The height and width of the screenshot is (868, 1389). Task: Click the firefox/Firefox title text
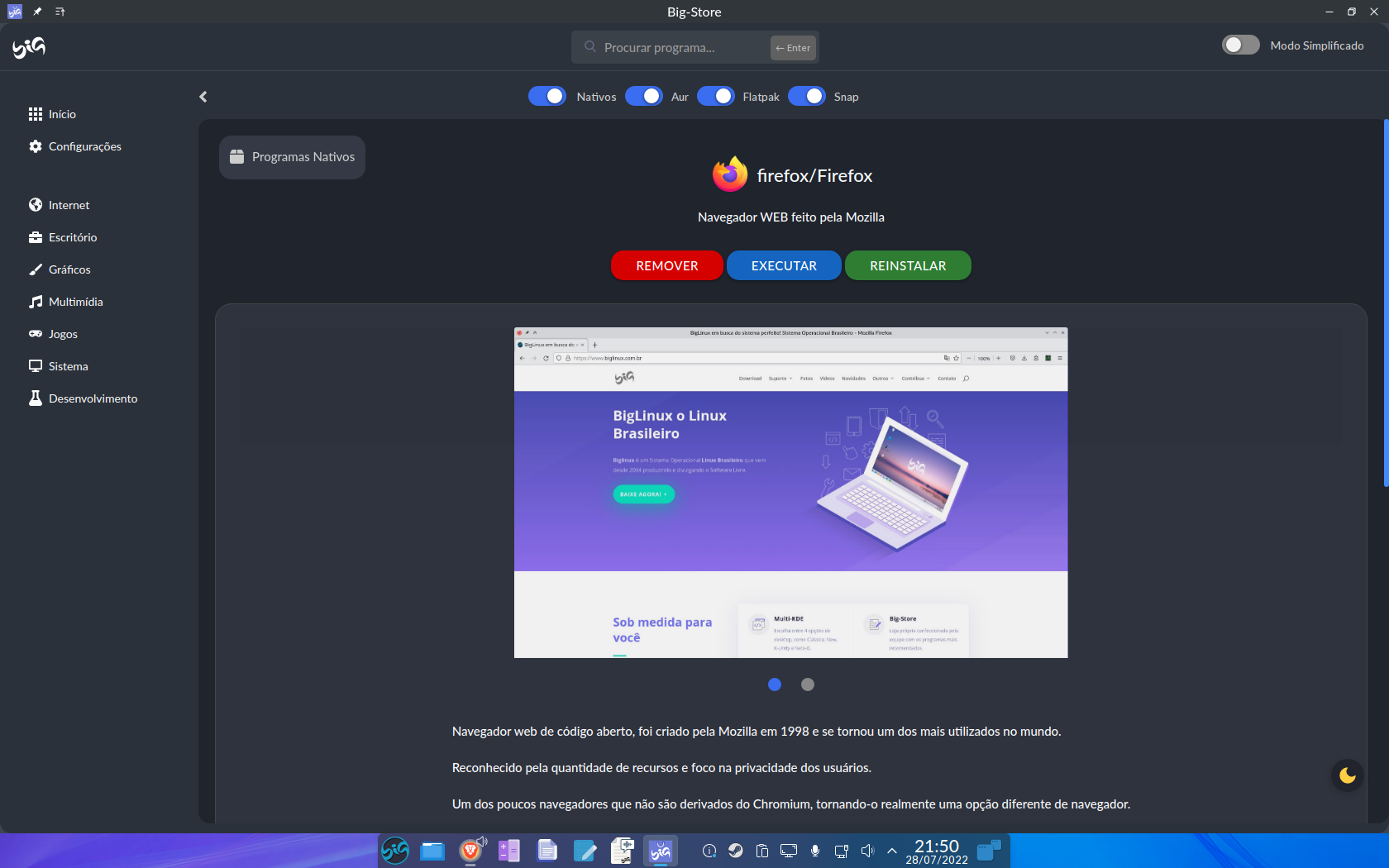(x=814, y=175)
